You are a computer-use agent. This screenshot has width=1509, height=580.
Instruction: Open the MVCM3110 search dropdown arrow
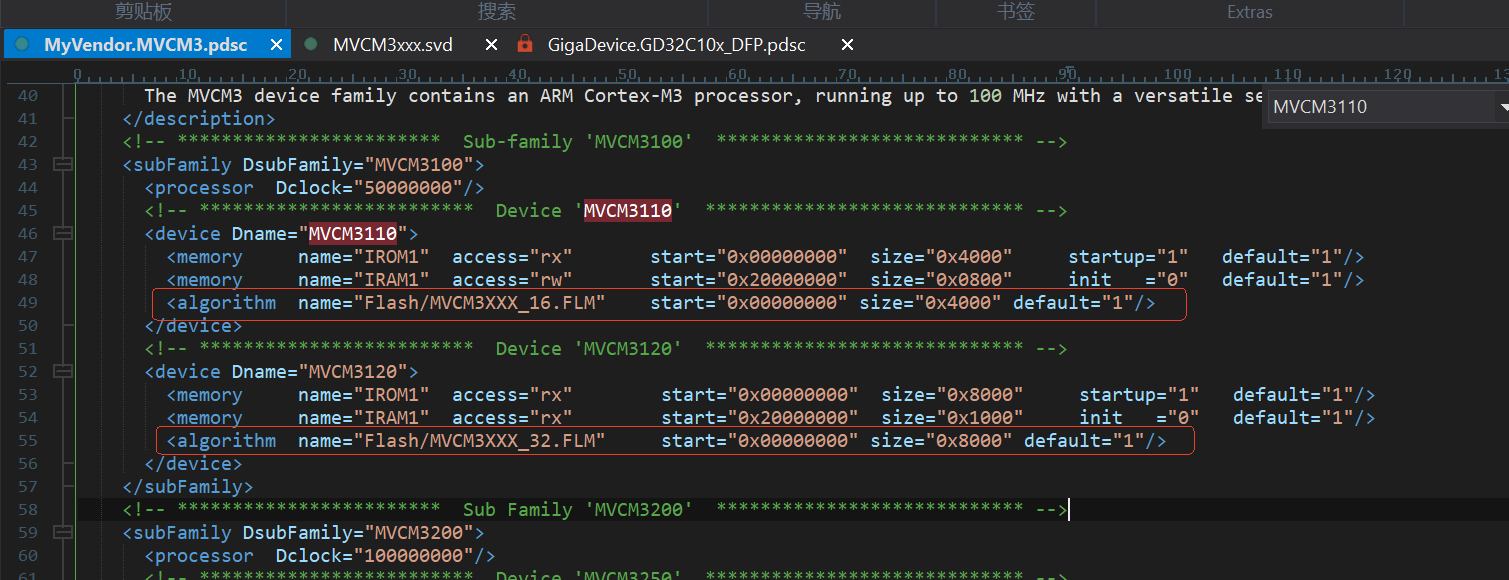pos(1503,107)
